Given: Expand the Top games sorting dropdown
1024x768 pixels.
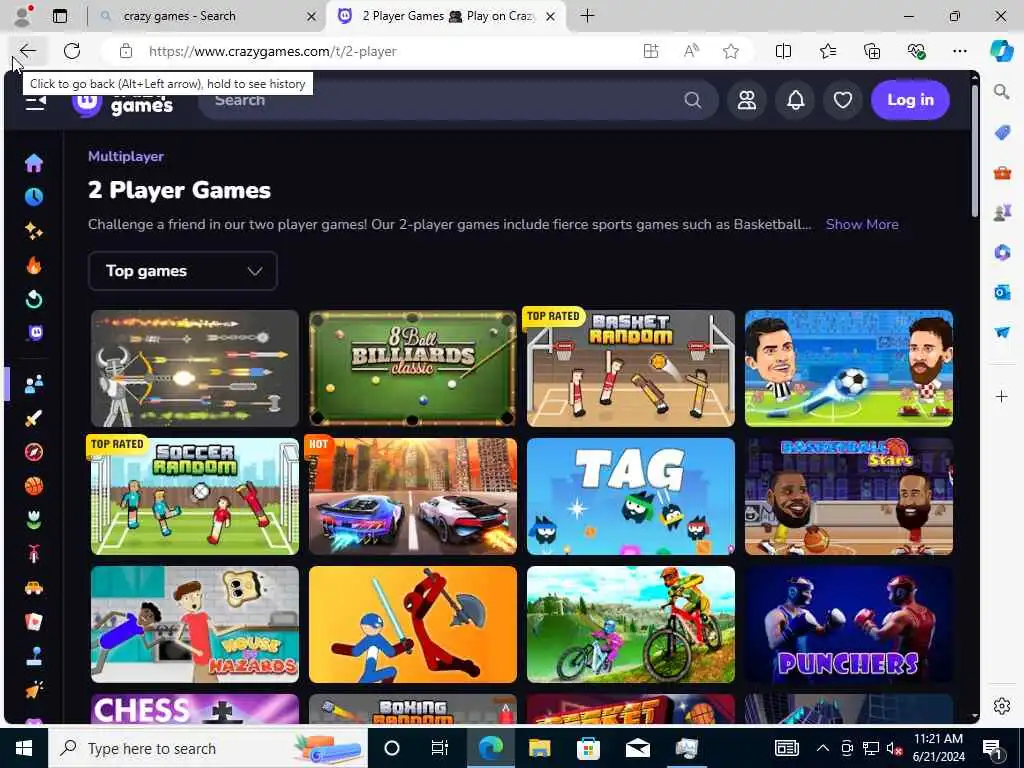Looking at the screenshot, I should click(183, 270).
